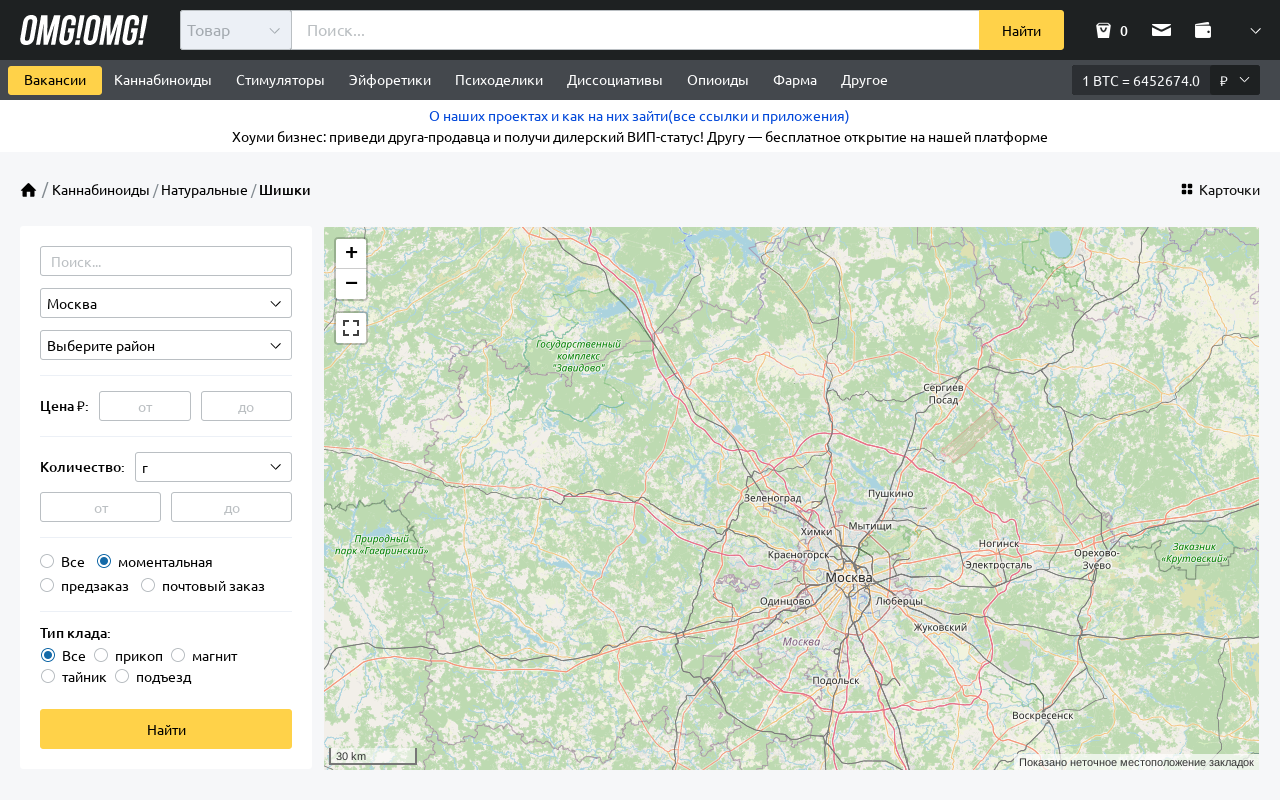Change the quantity unit dropdown
1280x800 pixels.
pyautogui.click(x=213, y=466)
